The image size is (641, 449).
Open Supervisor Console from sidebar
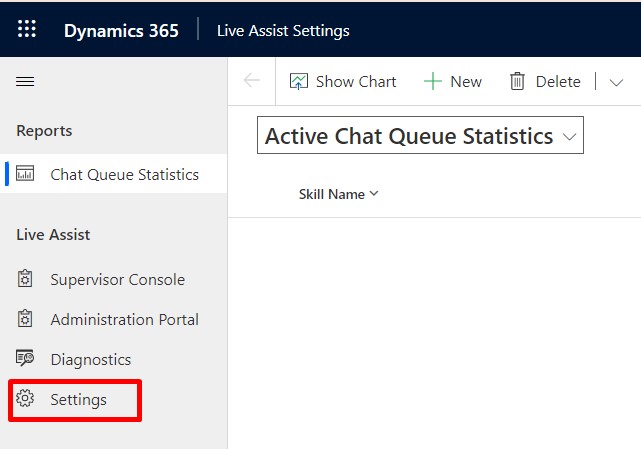click(114, 279)
